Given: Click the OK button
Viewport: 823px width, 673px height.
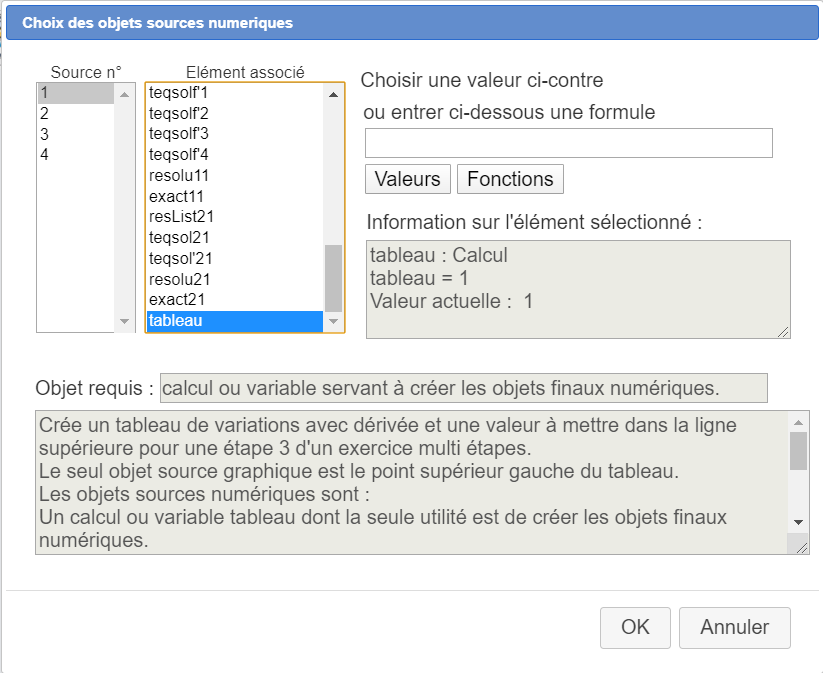Looking at the screenshot, I should [x=635, y=628].
